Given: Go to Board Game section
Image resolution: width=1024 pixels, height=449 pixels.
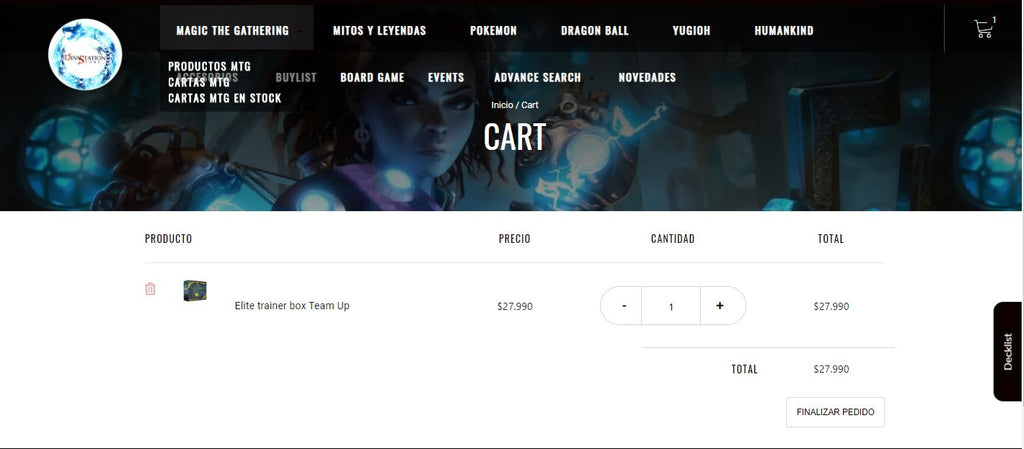Looking at the screenshot, I should tap(372, 77).
